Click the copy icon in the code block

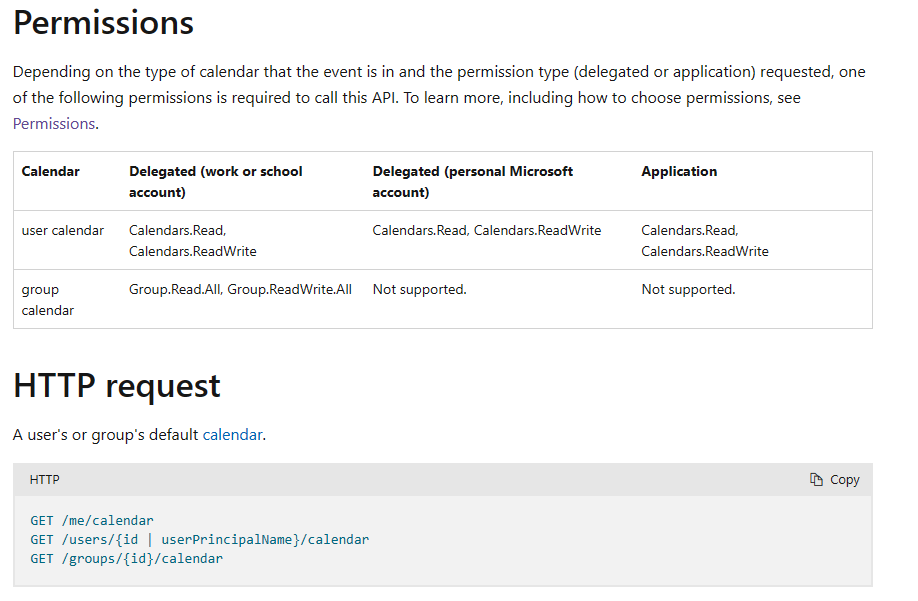point(816,480)
